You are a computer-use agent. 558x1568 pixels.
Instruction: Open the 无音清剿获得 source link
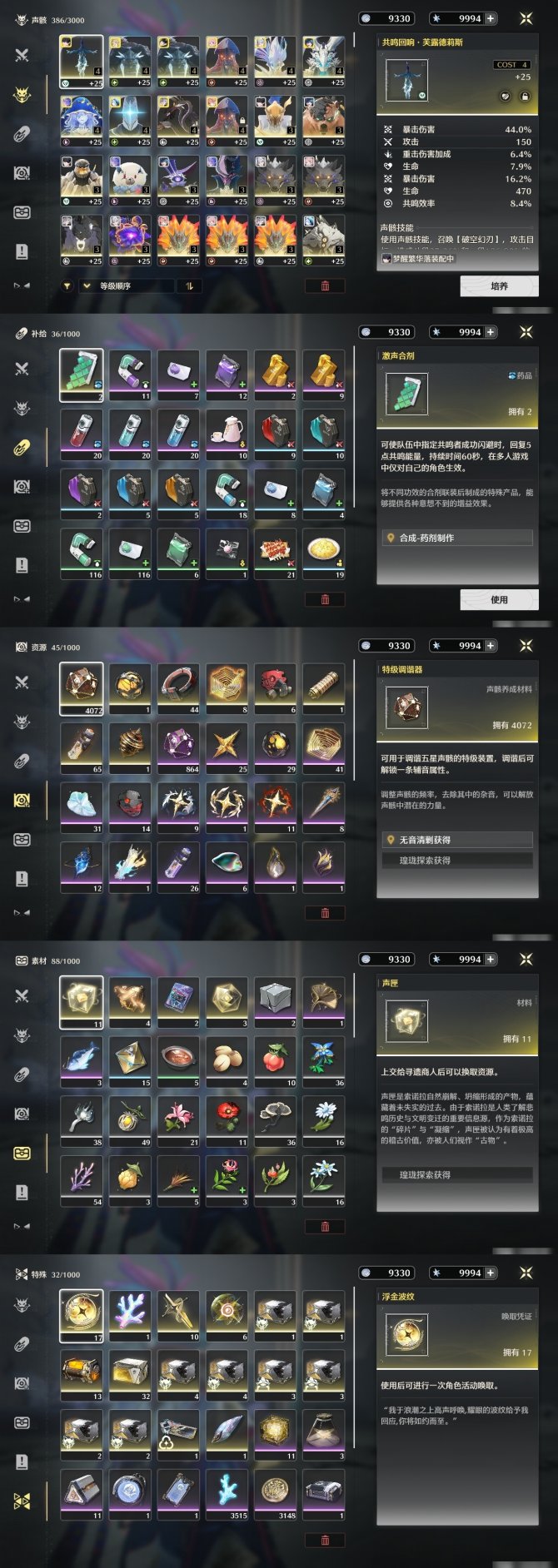coord(456,840)
